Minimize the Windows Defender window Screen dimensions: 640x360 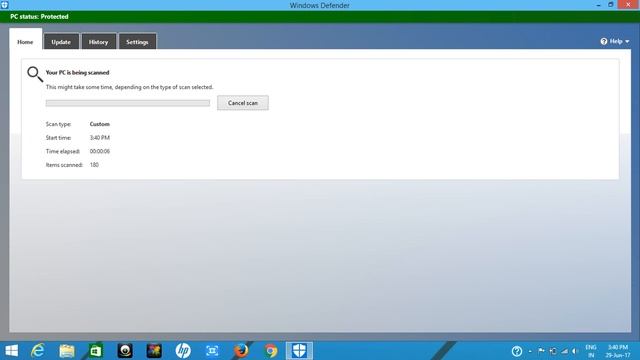coord(598,5)
